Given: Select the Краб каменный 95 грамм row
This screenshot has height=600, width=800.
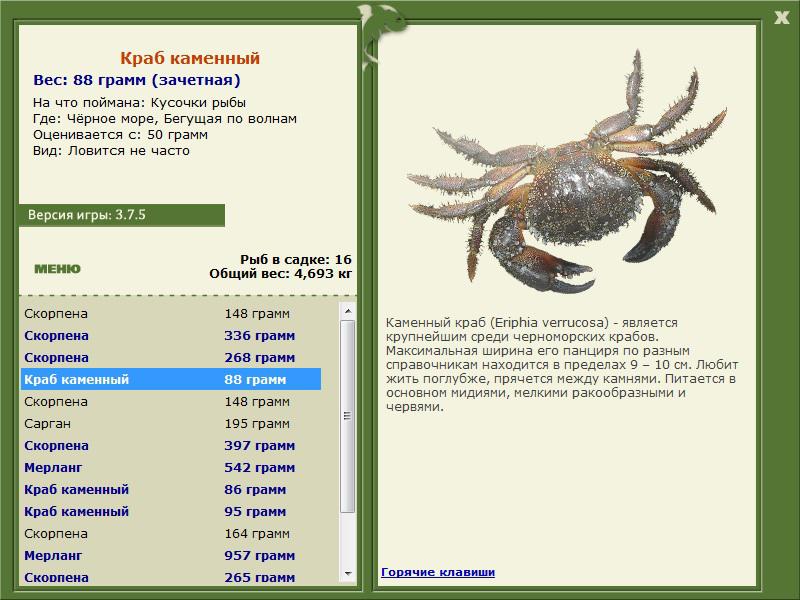Looking at the screenshot, I should click(171, 511).
